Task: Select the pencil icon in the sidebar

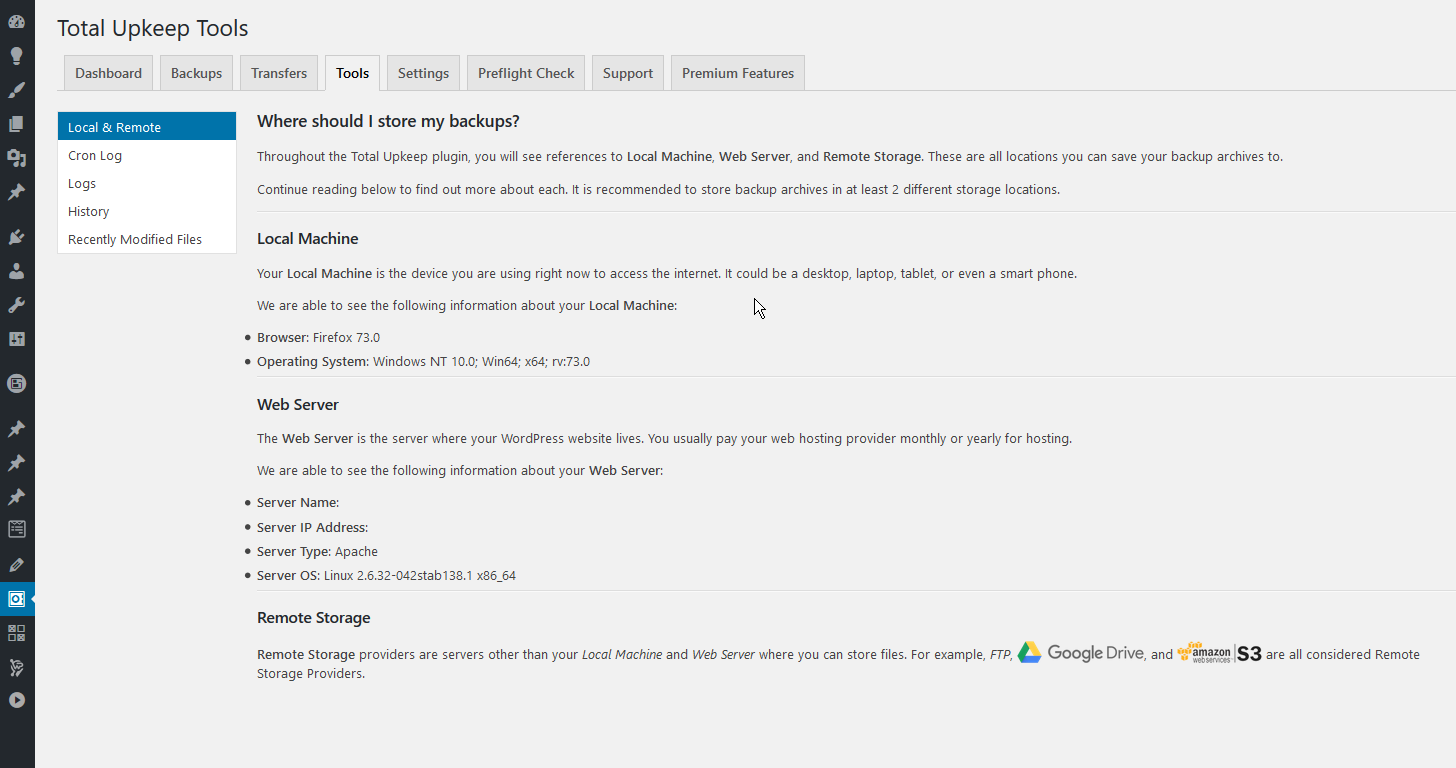Action: (16, 564)
